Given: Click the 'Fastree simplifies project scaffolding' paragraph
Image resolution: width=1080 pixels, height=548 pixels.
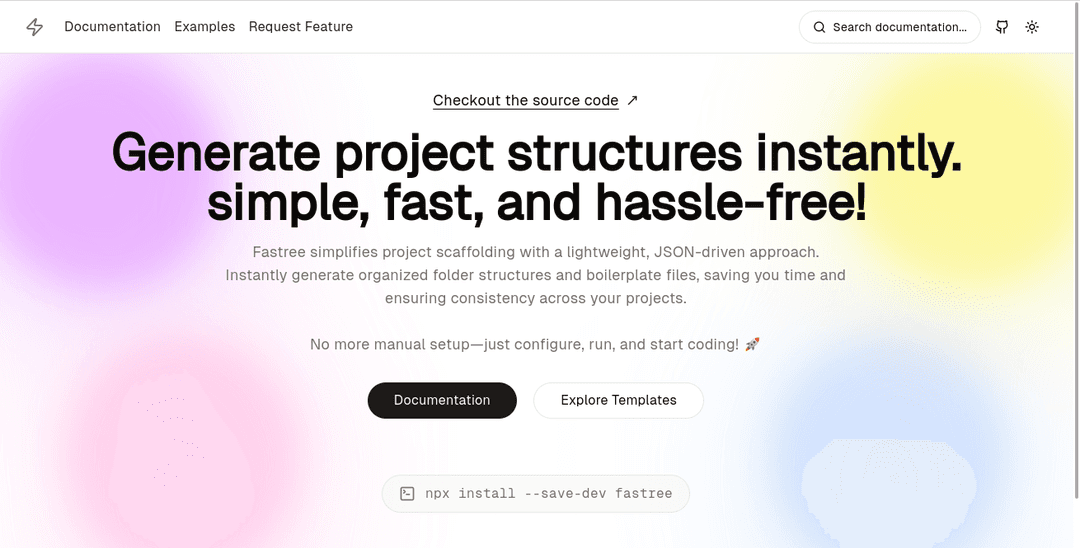Looking at the screenshot, I should click(536, 275).
